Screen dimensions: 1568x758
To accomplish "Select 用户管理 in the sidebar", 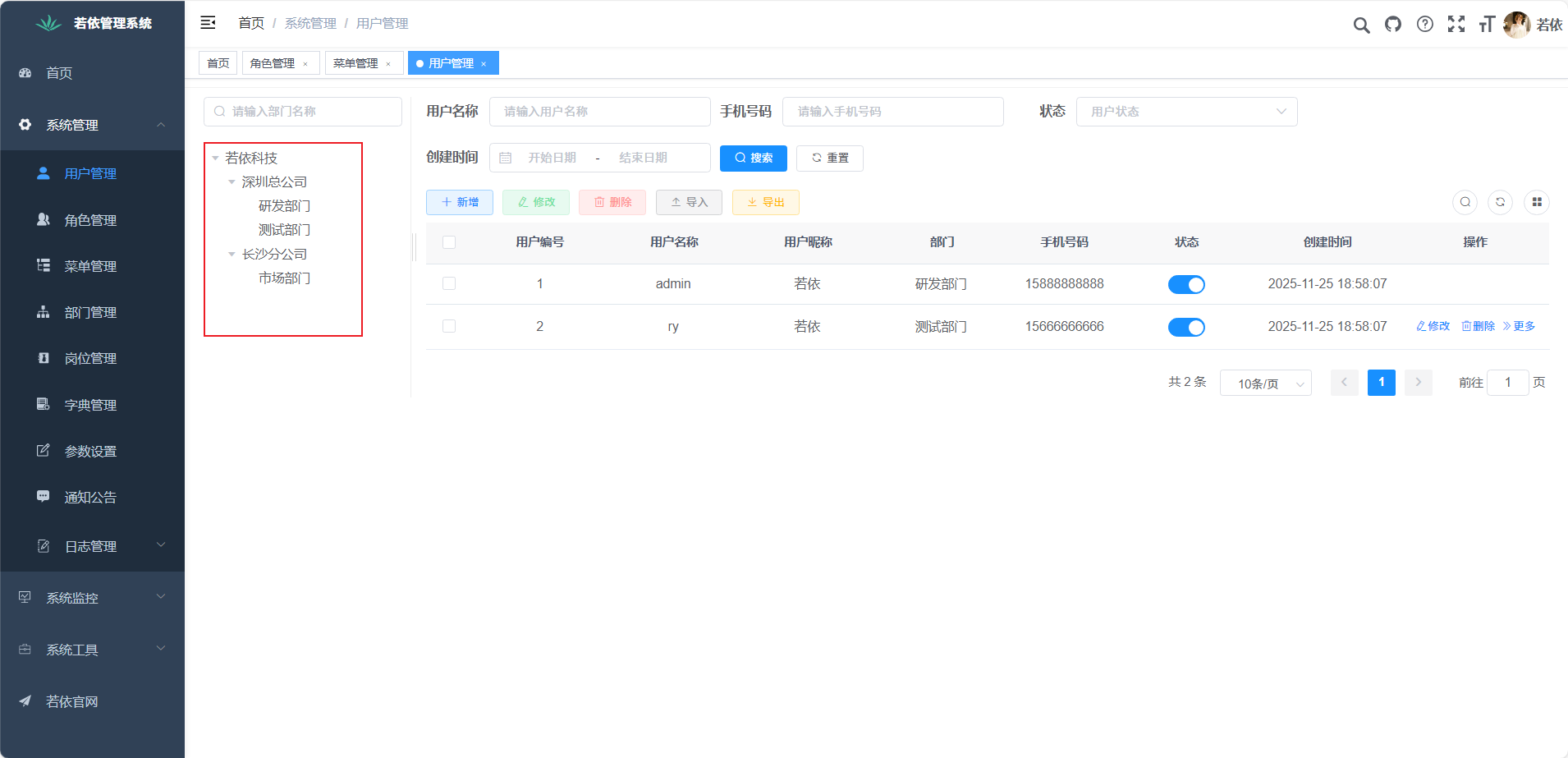I will 92,173.
